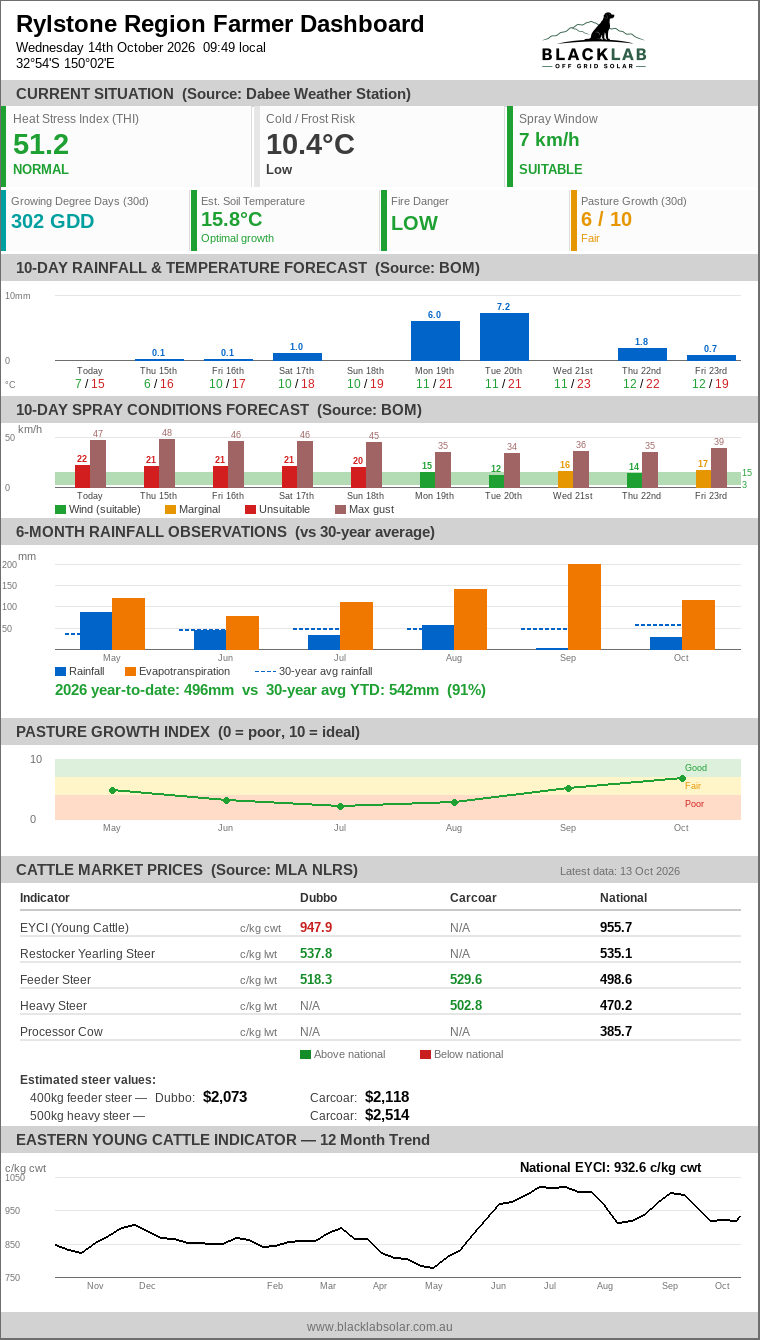
Task: Click the October point on pasture growth line
Action: [682, 778]
